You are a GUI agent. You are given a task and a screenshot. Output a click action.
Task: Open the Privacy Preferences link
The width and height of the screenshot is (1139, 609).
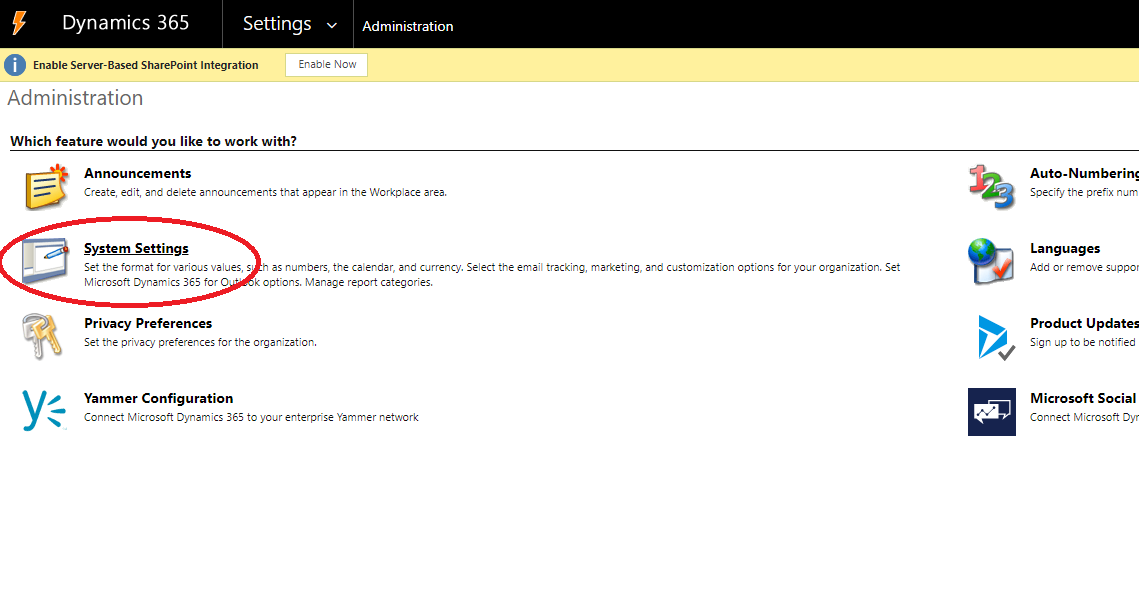point(147,323)
